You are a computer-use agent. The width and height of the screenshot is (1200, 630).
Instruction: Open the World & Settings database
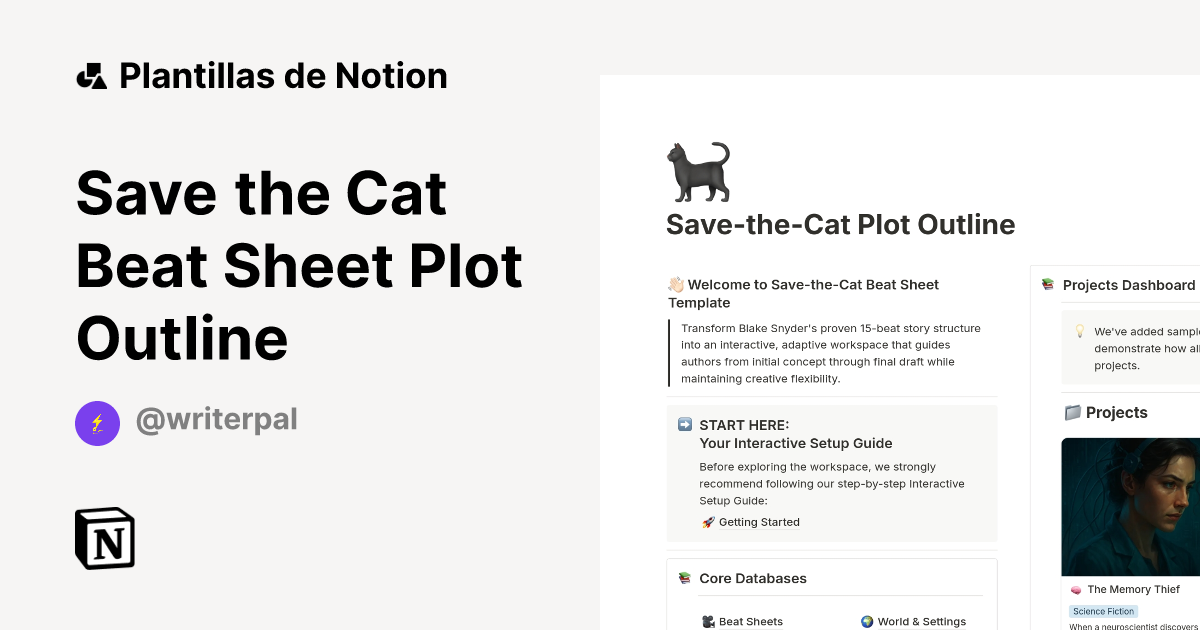(x=920, y=621)
